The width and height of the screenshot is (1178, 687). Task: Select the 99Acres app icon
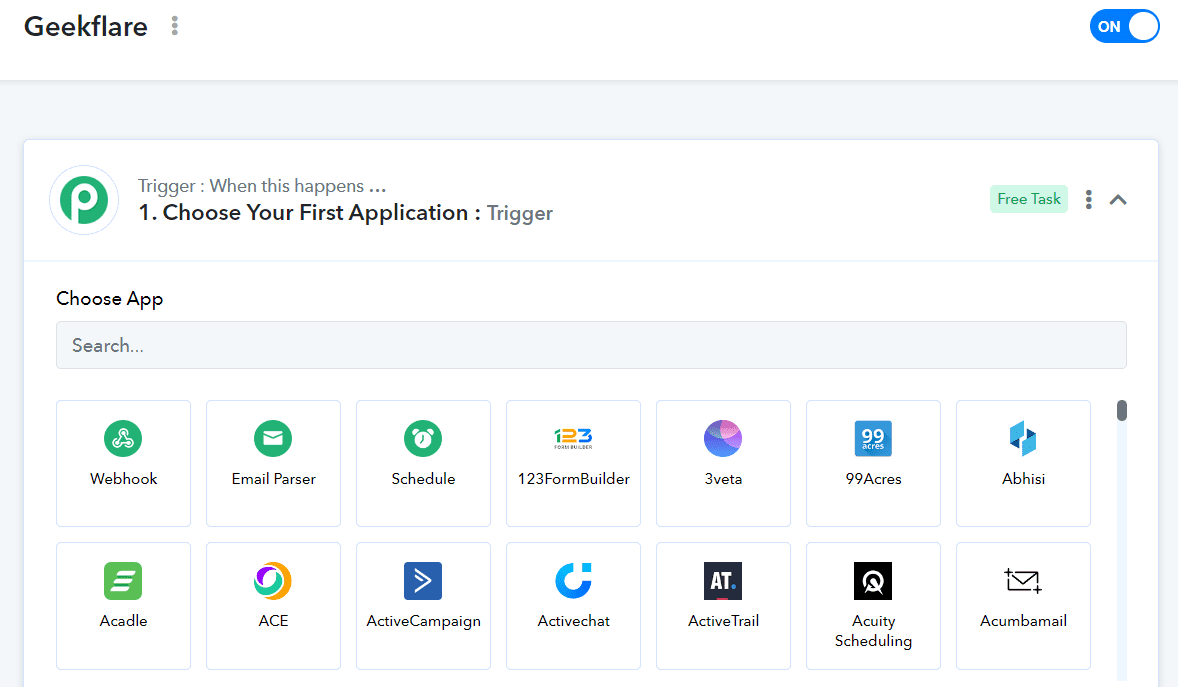tap(873, 438)
